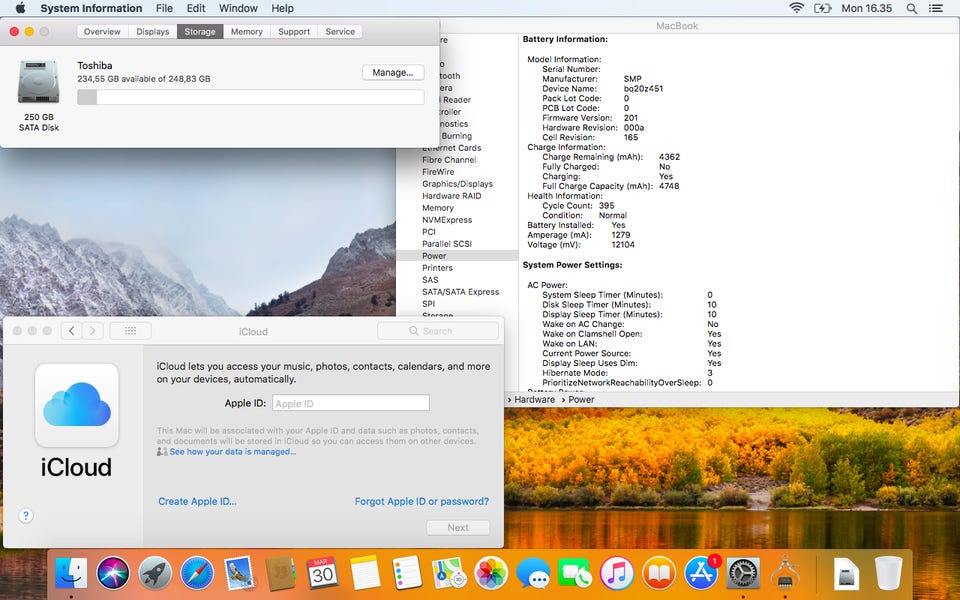
Task: Open Notes icon in dock
Action: pyautogui.click(x=365, y=574)
